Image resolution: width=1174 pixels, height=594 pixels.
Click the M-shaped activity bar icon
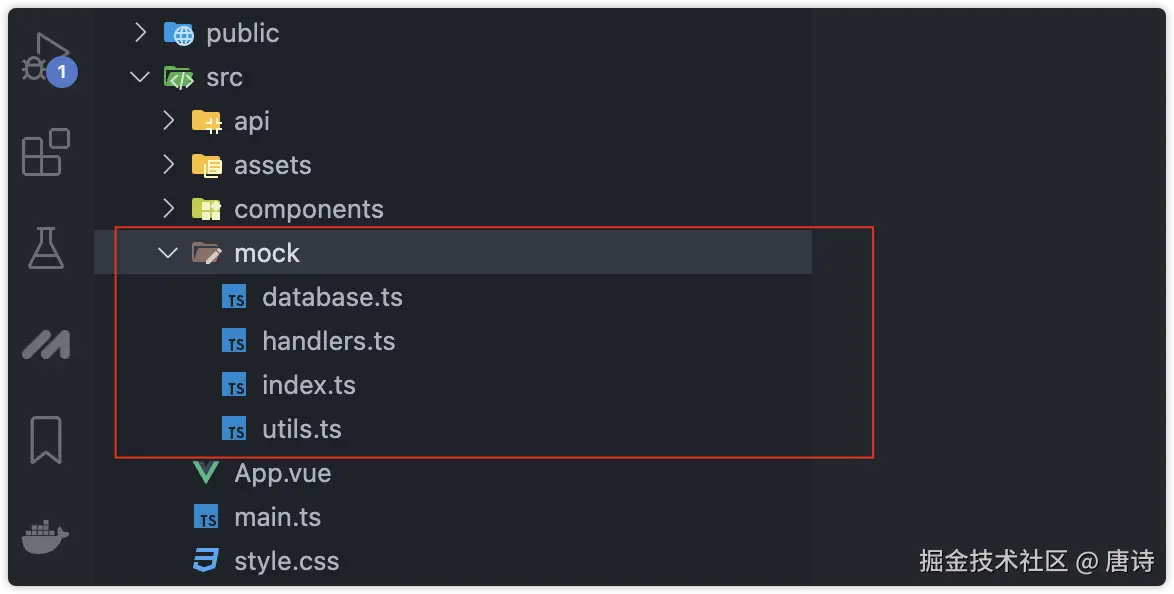46,345
